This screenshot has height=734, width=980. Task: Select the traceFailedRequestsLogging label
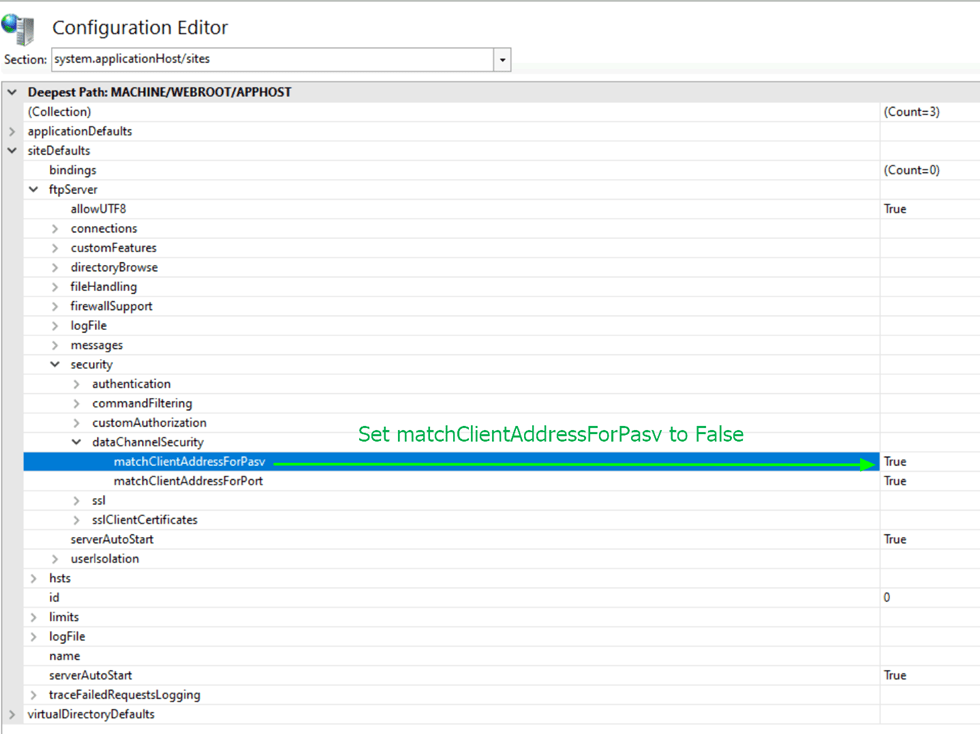click(124, 695)
